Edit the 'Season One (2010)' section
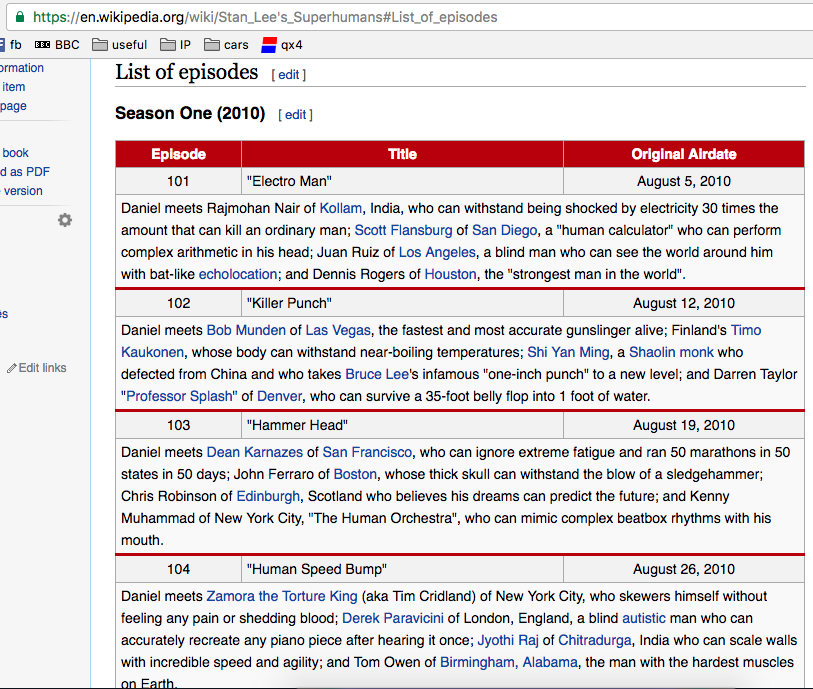 (x=295, y=115)
